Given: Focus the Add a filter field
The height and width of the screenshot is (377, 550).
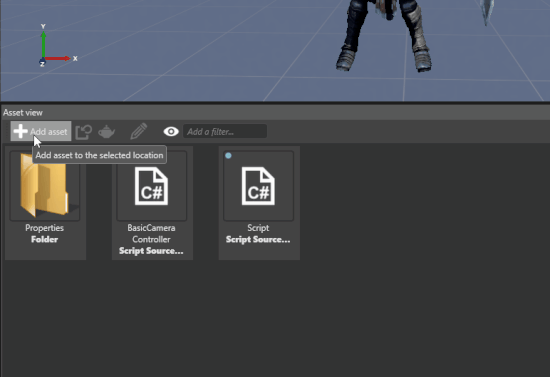Looking at the screenshot, I should 225,132.
